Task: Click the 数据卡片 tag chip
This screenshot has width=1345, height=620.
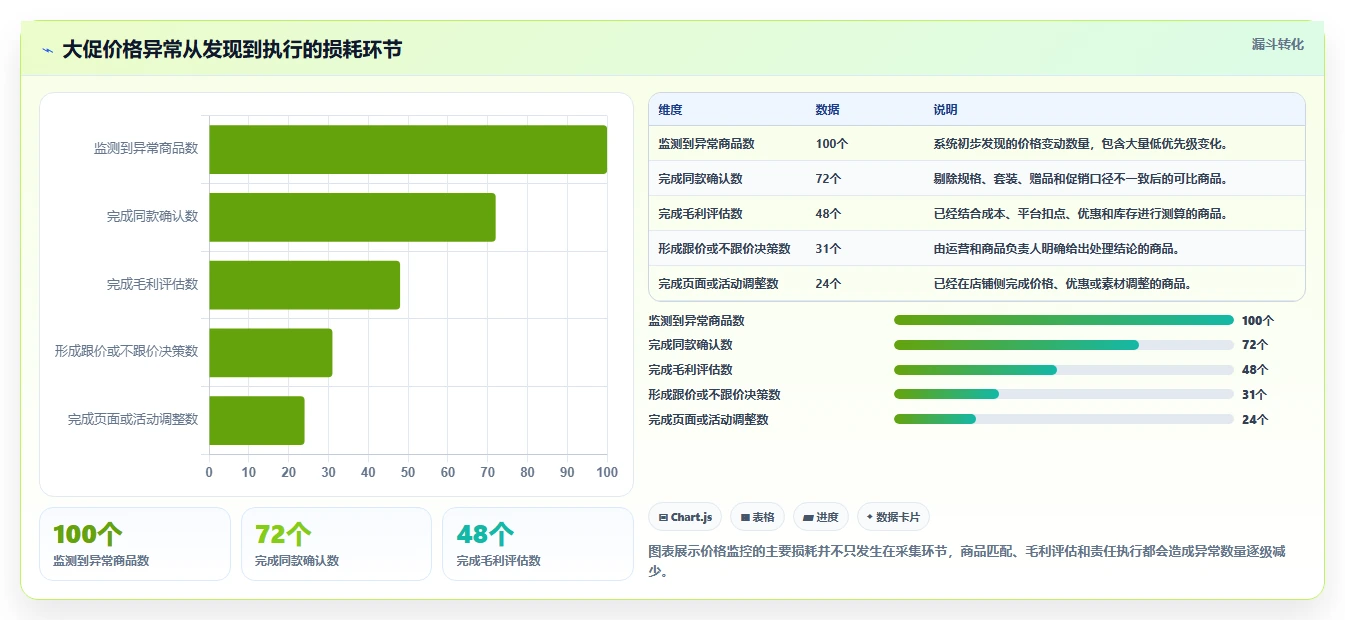Action: tap(894, 517)
